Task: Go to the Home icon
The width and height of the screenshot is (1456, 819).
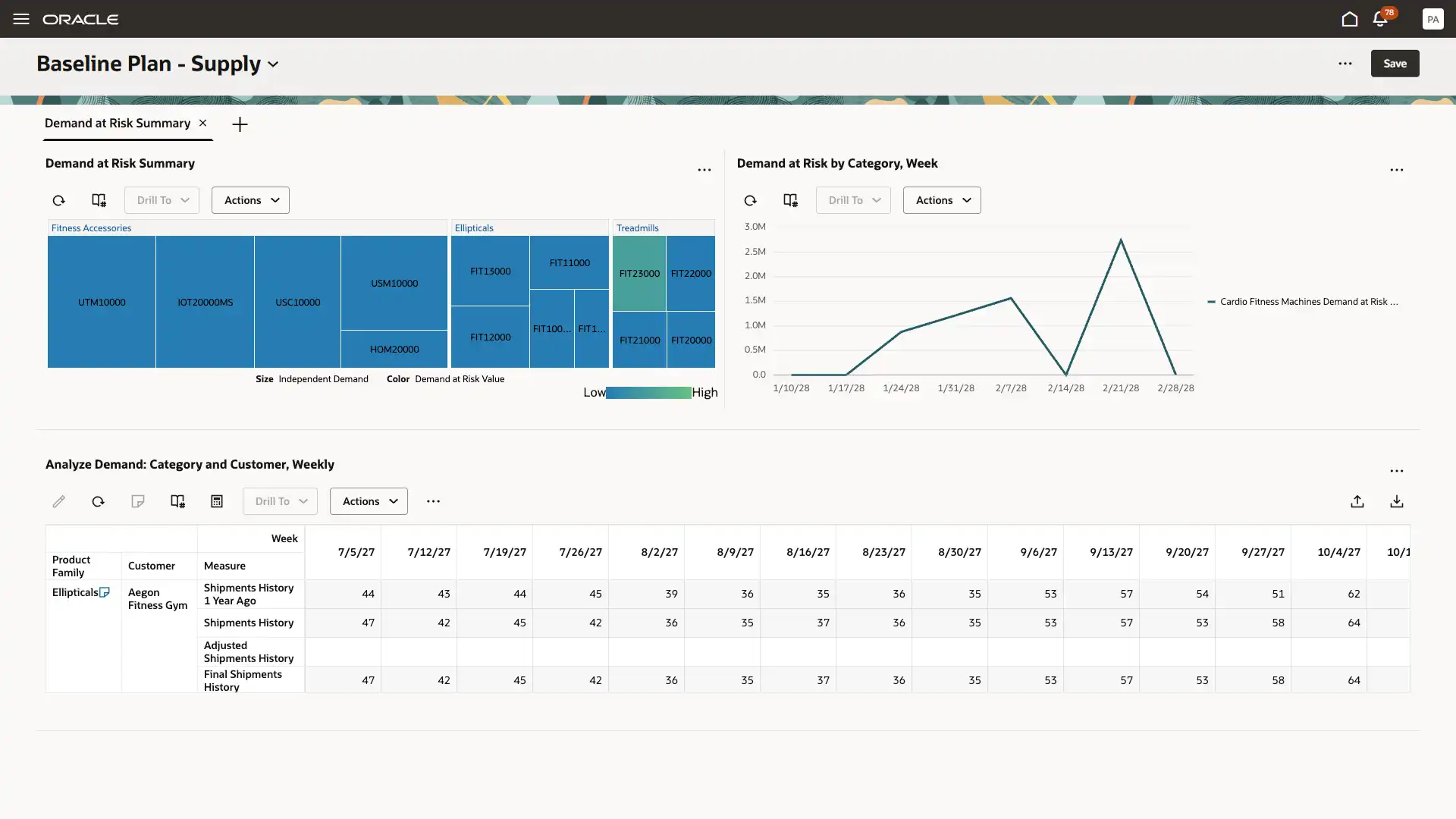Action: tap(1349, 19)
